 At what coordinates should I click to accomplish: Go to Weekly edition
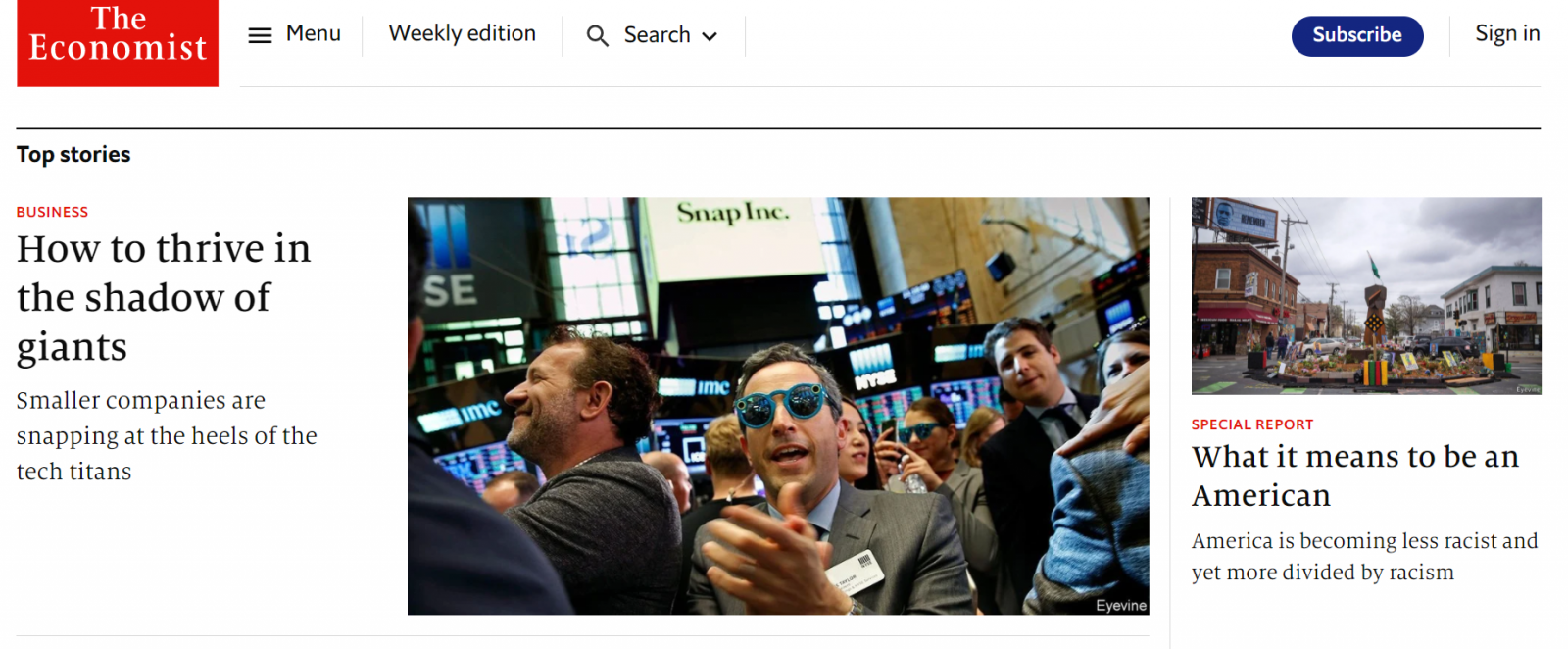463,33
